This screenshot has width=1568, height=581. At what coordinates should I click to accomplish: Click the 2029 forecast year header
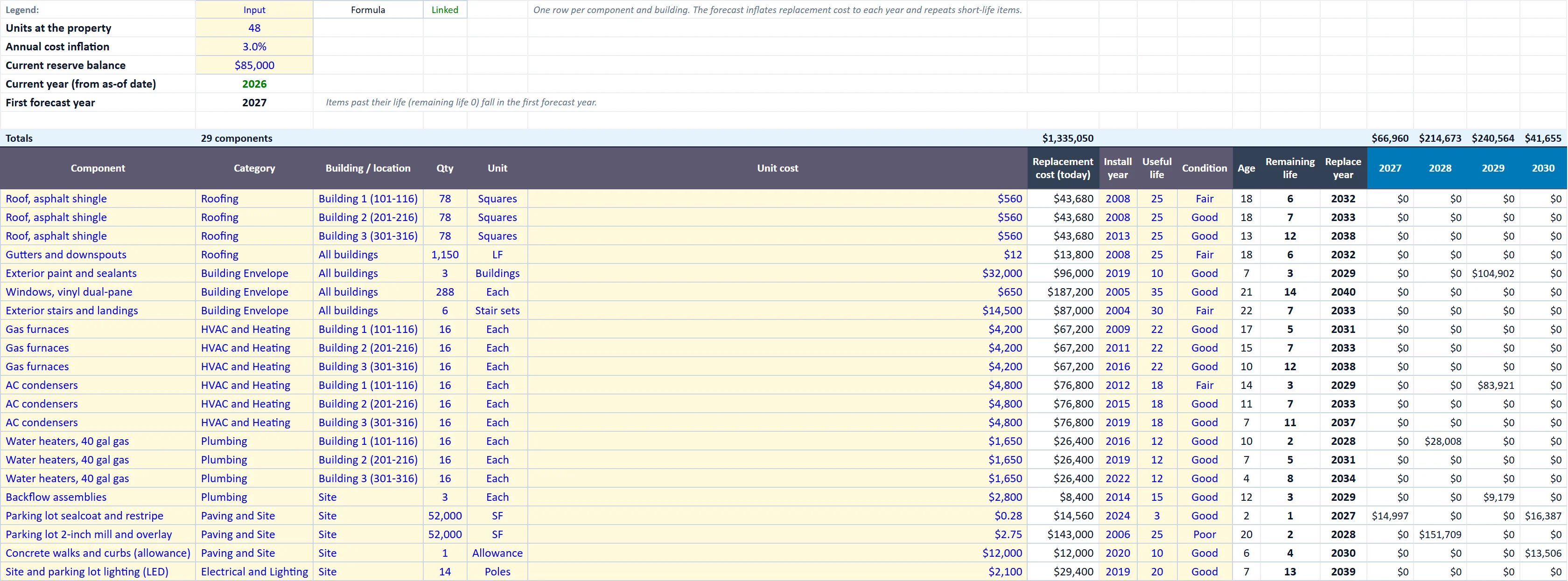(1492, 168)
